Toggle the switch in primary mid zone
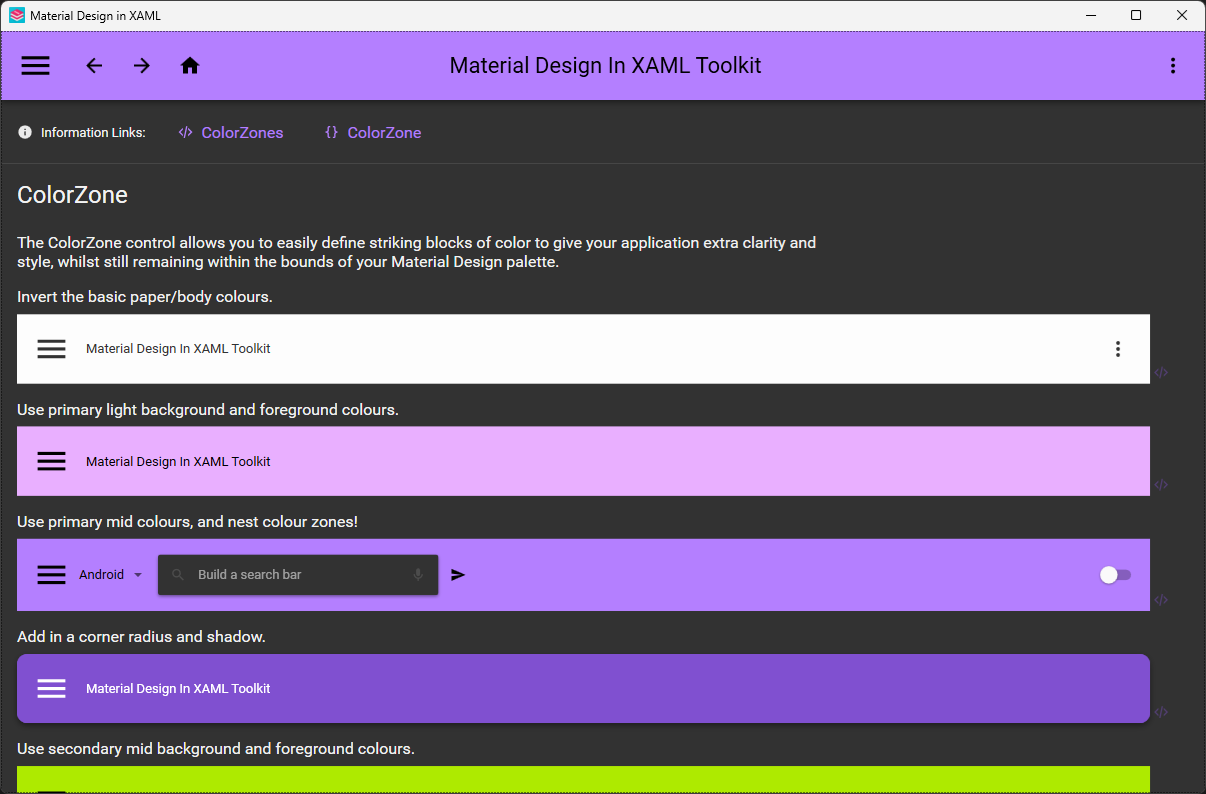This screenshot has height=794, width=1206. pos(1115,575)
